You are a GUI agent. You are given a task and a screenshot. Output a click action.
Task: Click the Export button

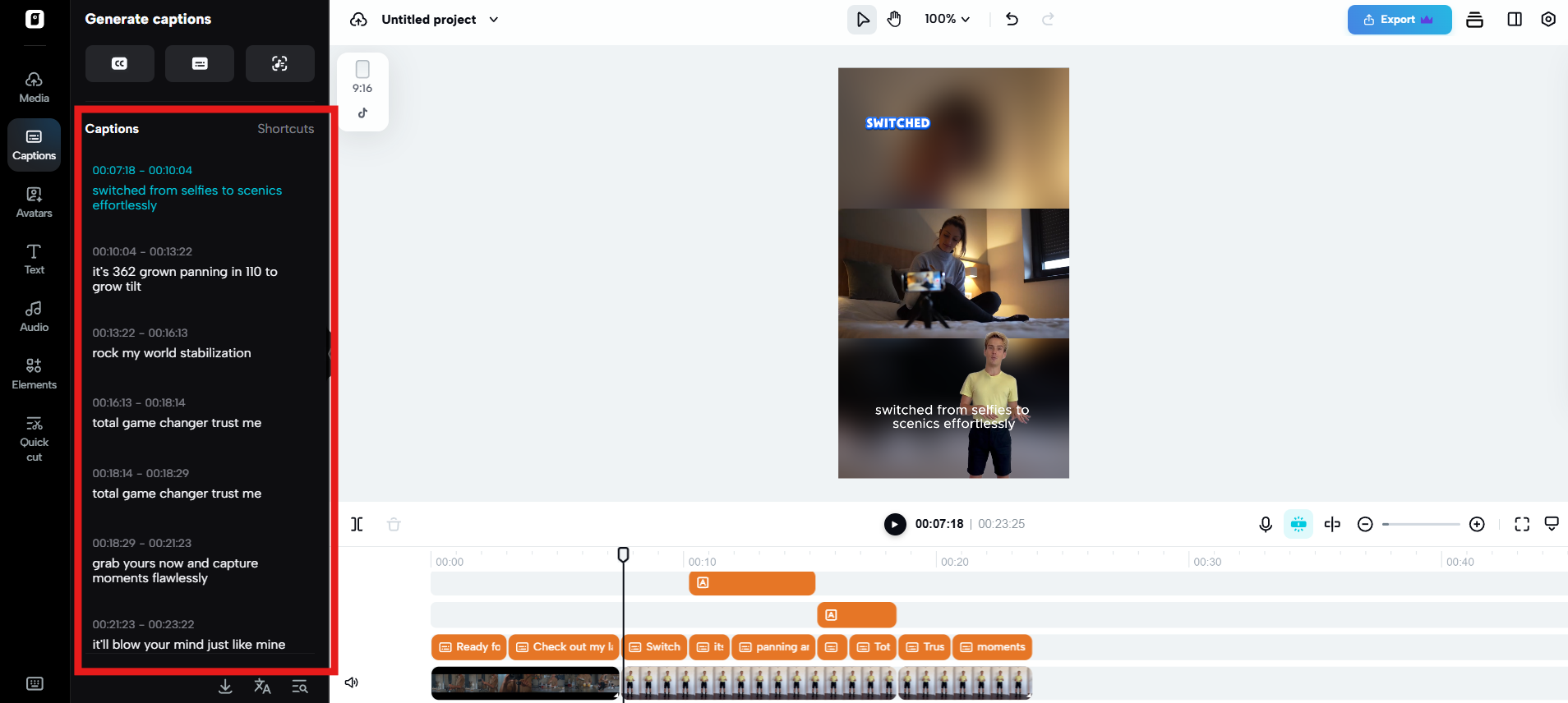point(1399,20)
